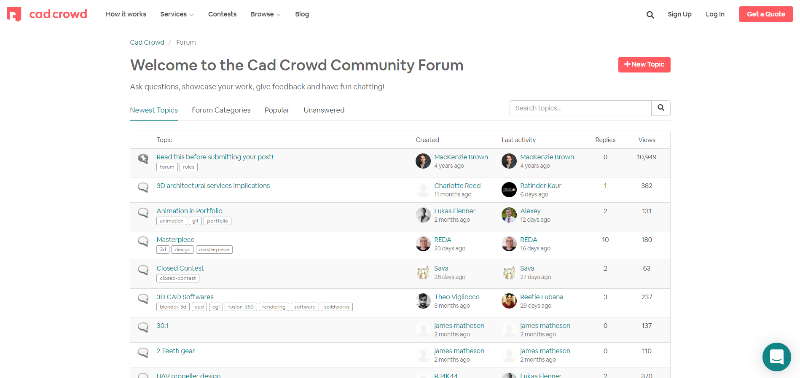800x378 pixels.
Task: Click the 'portfolio' tag
Action: coord(218,221)
